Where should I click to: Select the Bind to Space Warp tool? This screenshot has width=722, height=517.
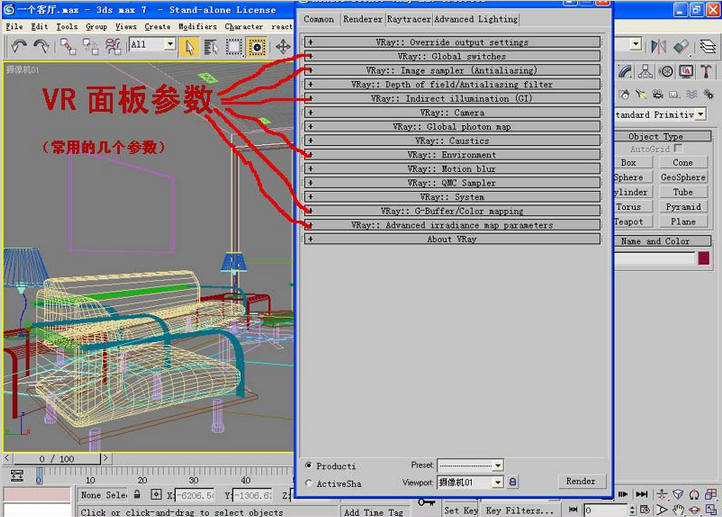click(x=112, y=46)
